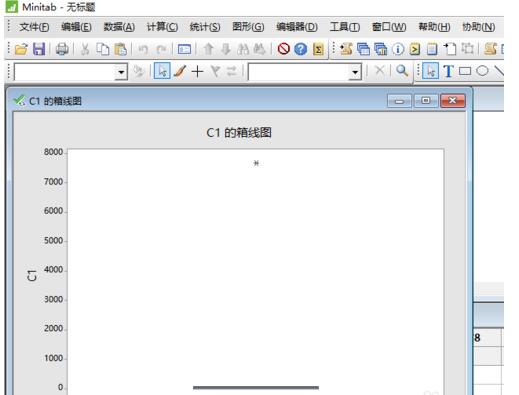Show Worksheets folder windows icon
This screenshot has width=519, height=395.
363,49
